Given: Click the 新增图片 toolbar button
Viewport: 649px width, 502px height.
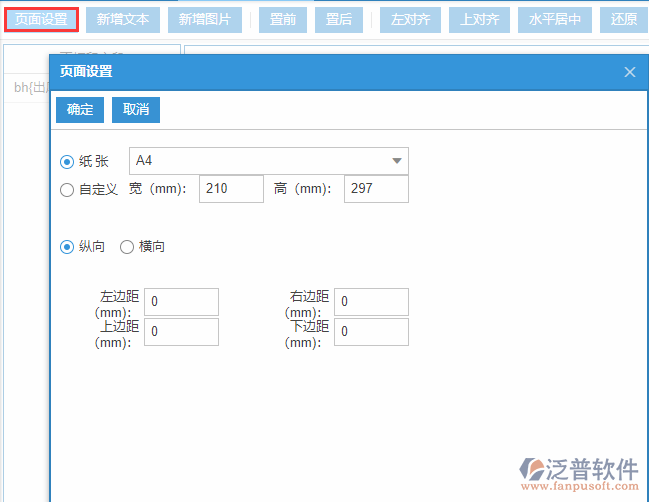Looking at the screenshot, I should coord(205,19).
